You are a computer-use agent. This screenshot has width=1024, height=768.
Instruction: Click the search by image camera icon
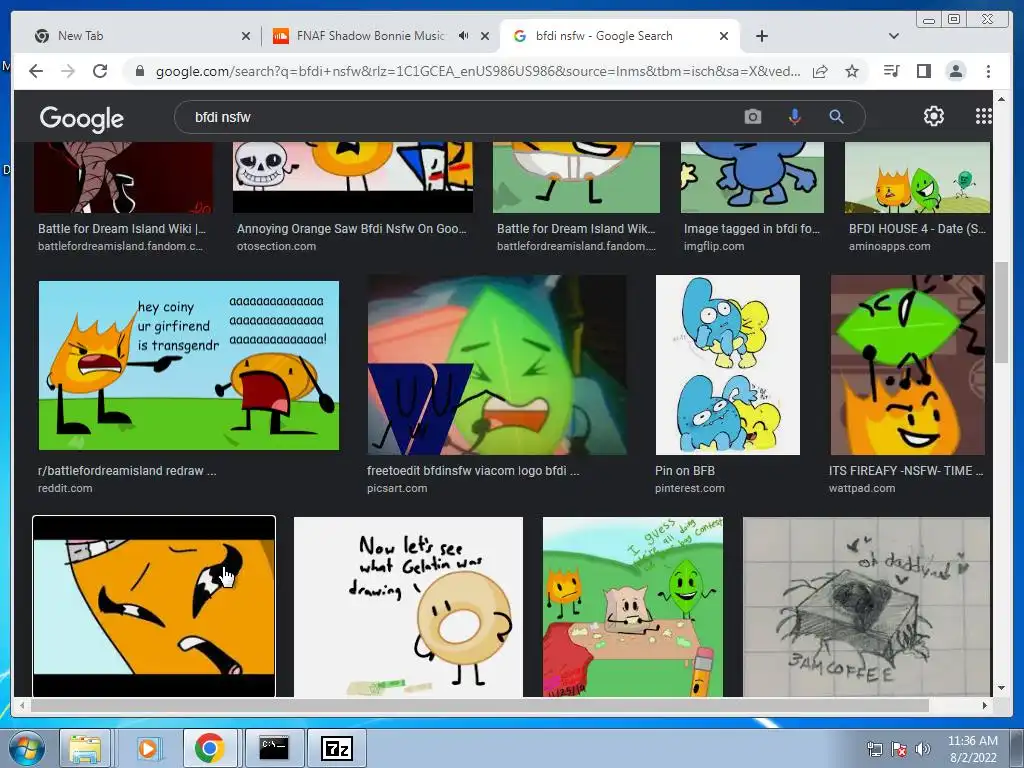point(752,117)
